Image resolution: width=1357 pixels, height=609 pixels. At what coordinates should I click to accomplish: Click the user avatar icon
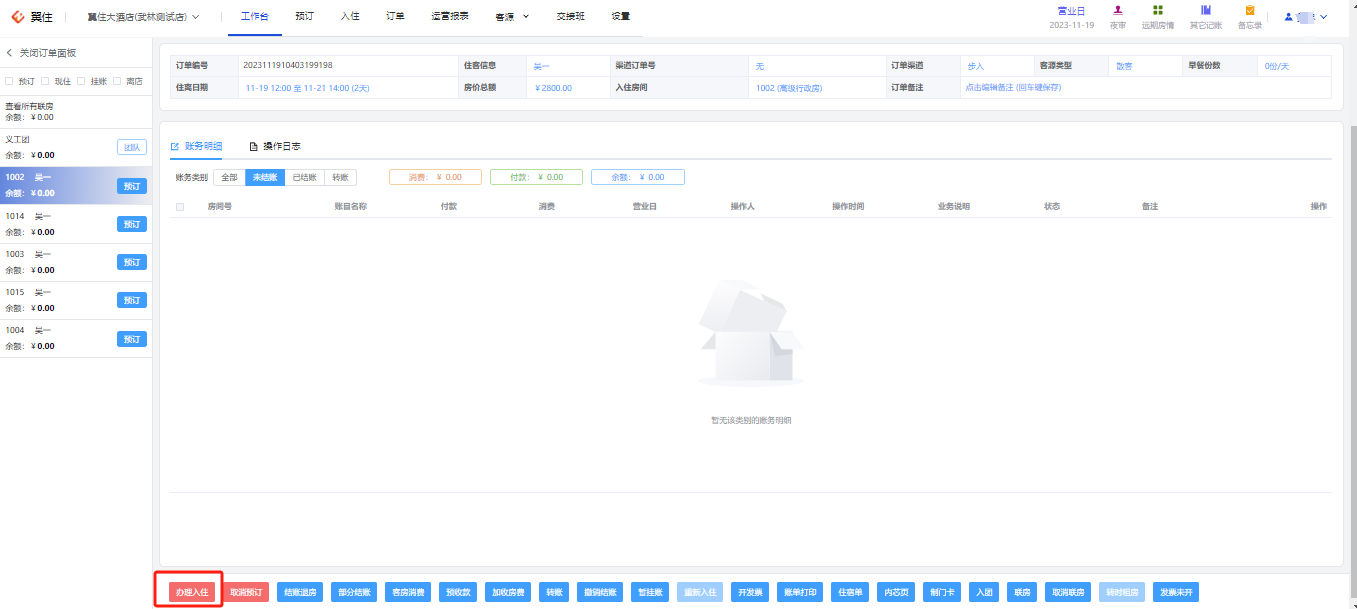tap(1289, 17)
